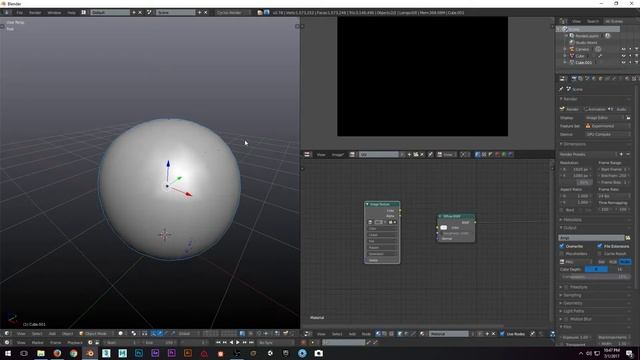
Task: Open the Cycles Render engine dropdown
Action: click(233, 13)
